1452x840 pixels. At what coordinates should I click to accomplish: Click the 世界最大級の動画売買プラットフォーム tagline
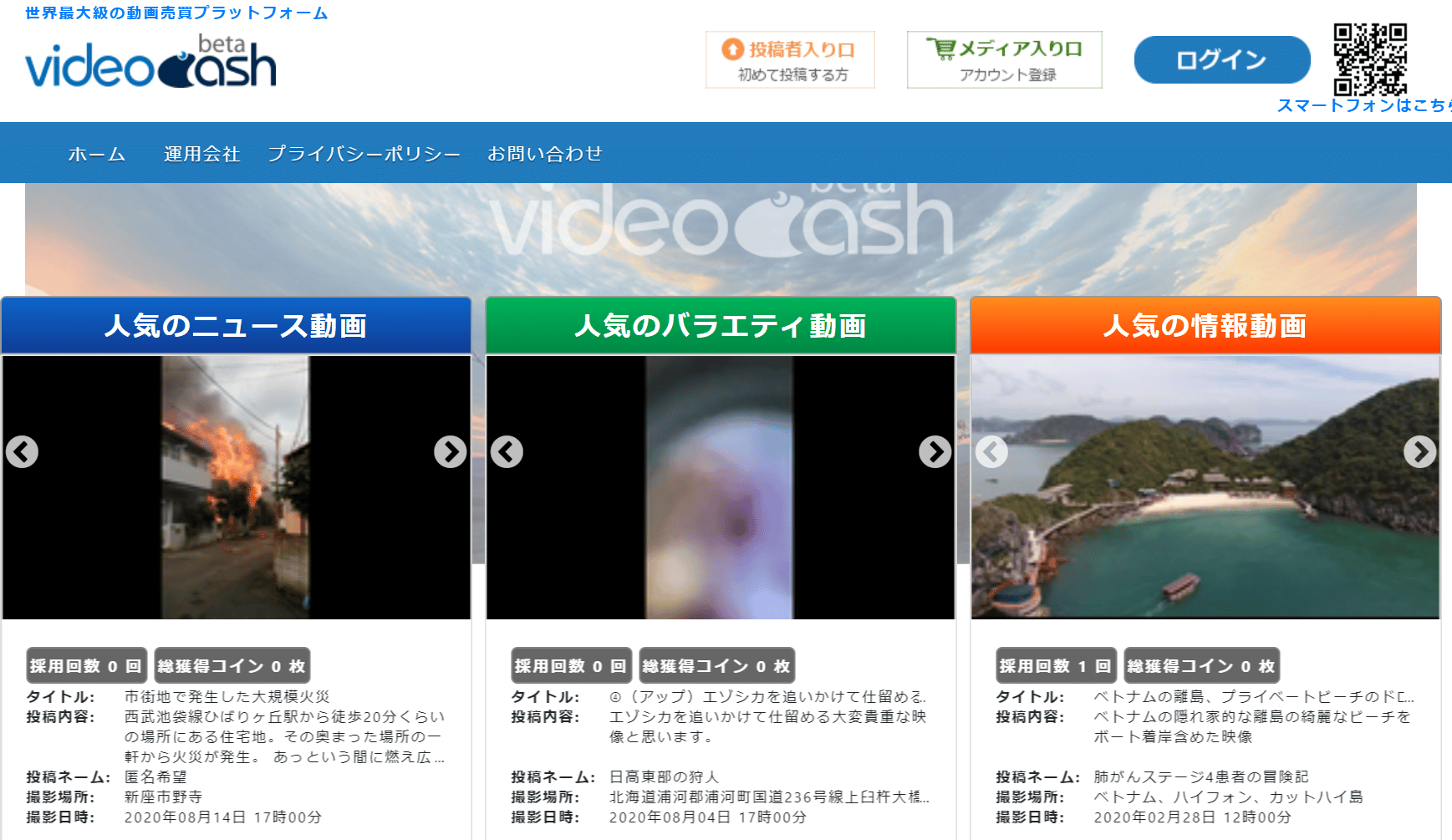[176, 13]
